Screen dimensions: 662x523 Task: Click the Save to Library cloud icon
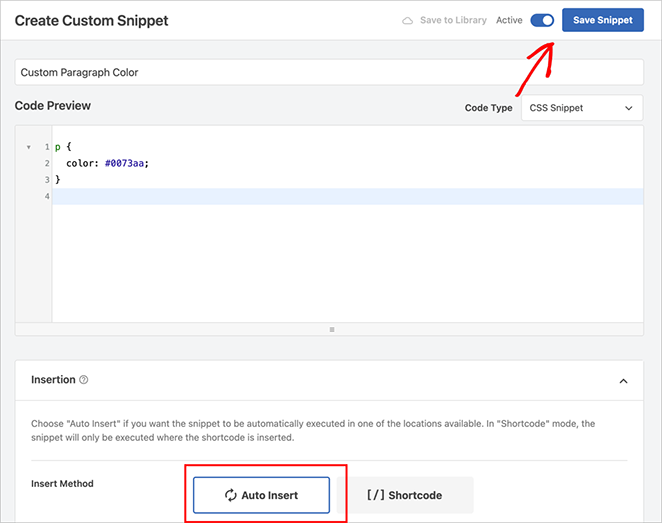point(407,21)
